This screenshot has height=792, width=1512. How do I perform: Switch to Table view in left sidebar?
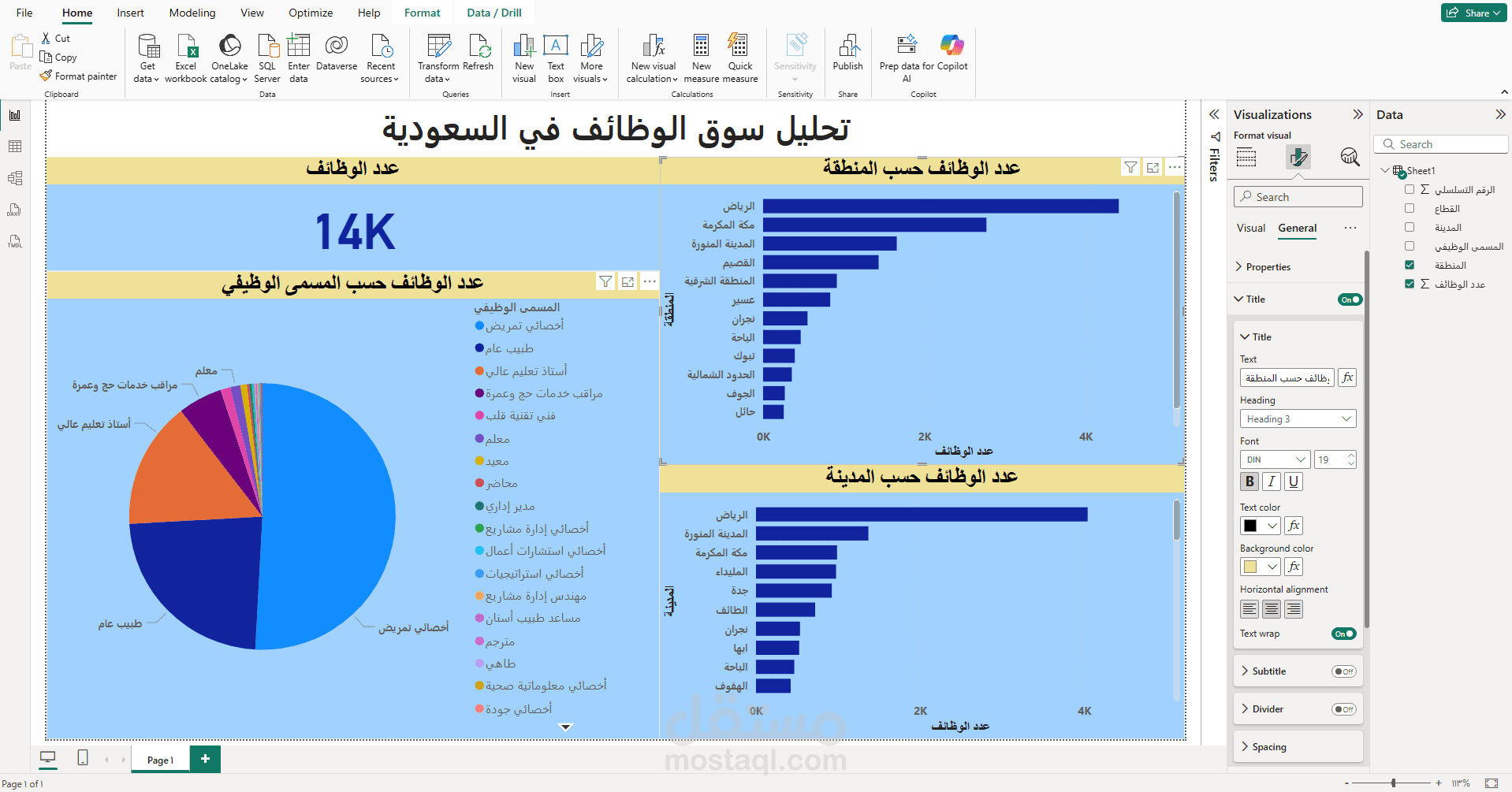coord(15,147)
